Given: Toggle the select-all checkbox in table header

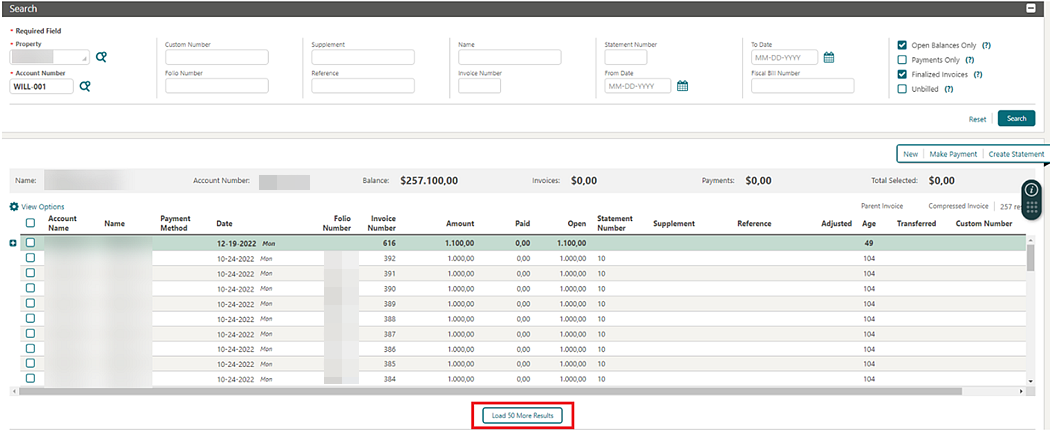Looking at the screenshot, I should coord(30,224).
